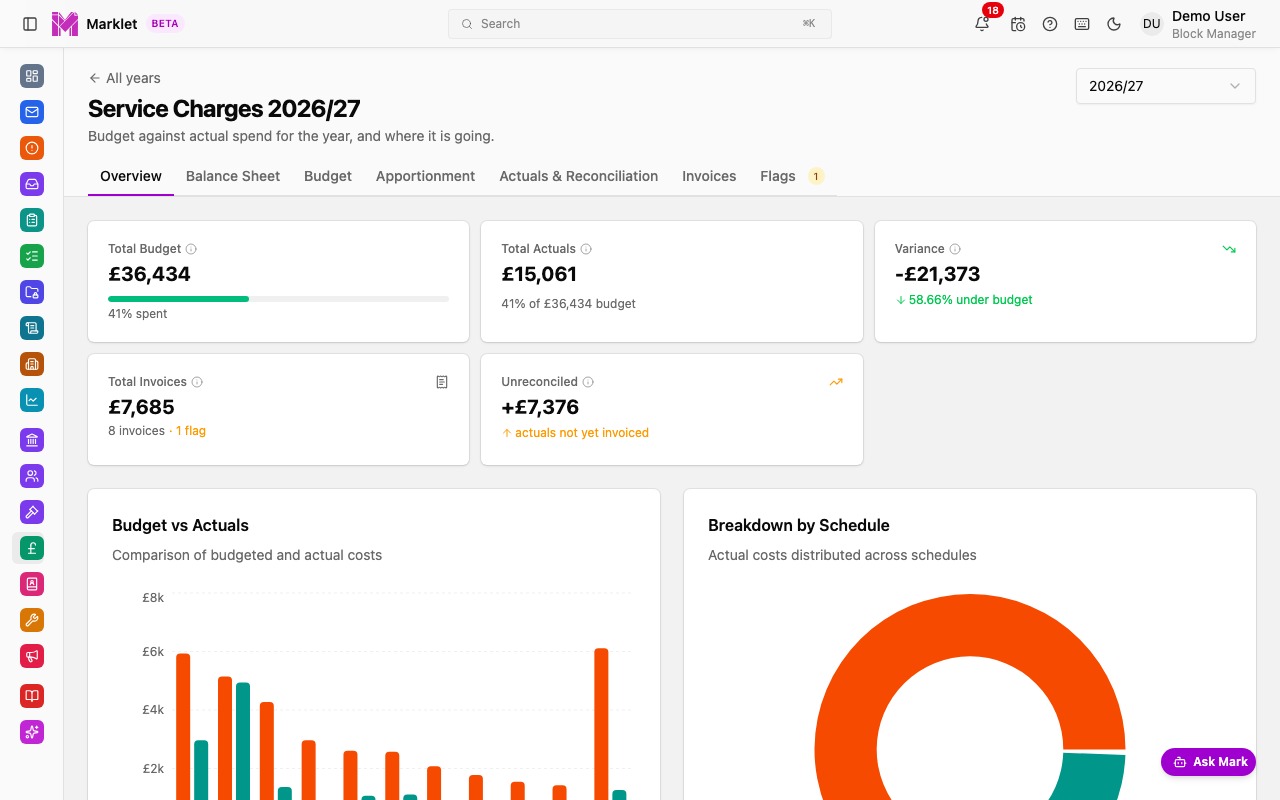Image resolution: width=1280 pixels, height=800 pixels.
Task: Open the bank landmark icon
Action: (32, 440)
